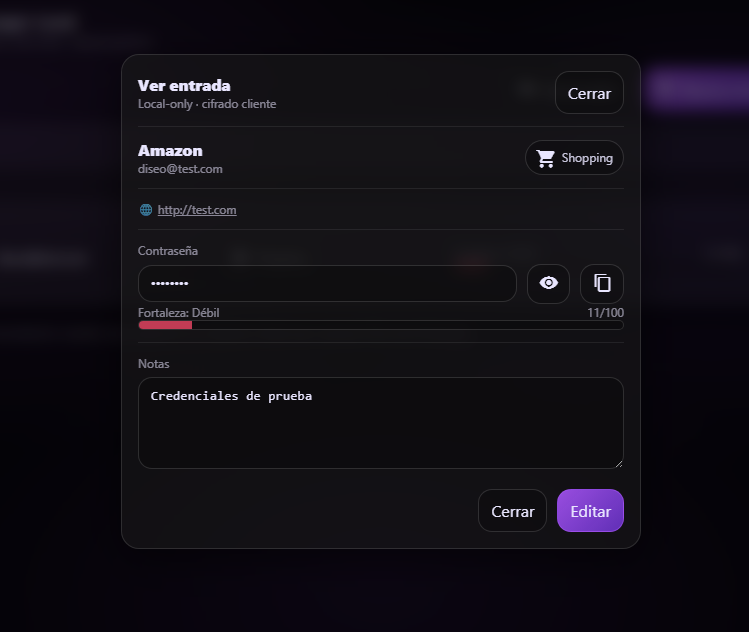The height and width of the screenshot is (632, 749).
Task: Click the "Local-only · cifrado cliente" subtitle
Action: pos(207,104)
